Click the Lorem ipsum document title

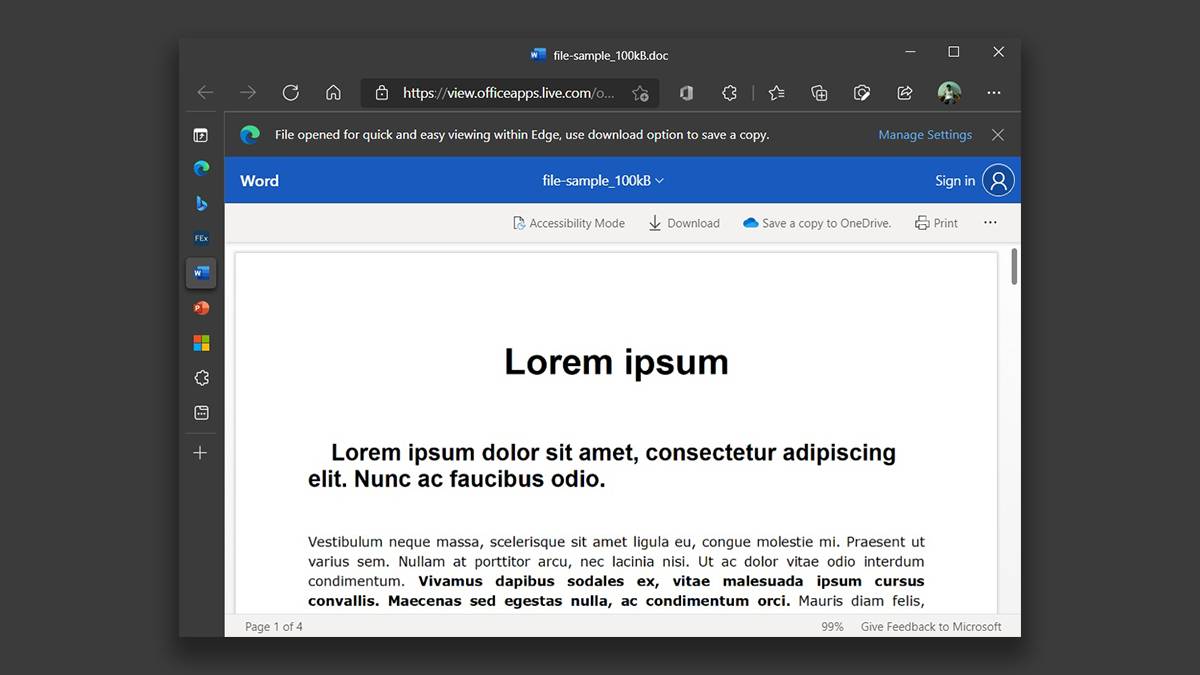click(616, 362)
